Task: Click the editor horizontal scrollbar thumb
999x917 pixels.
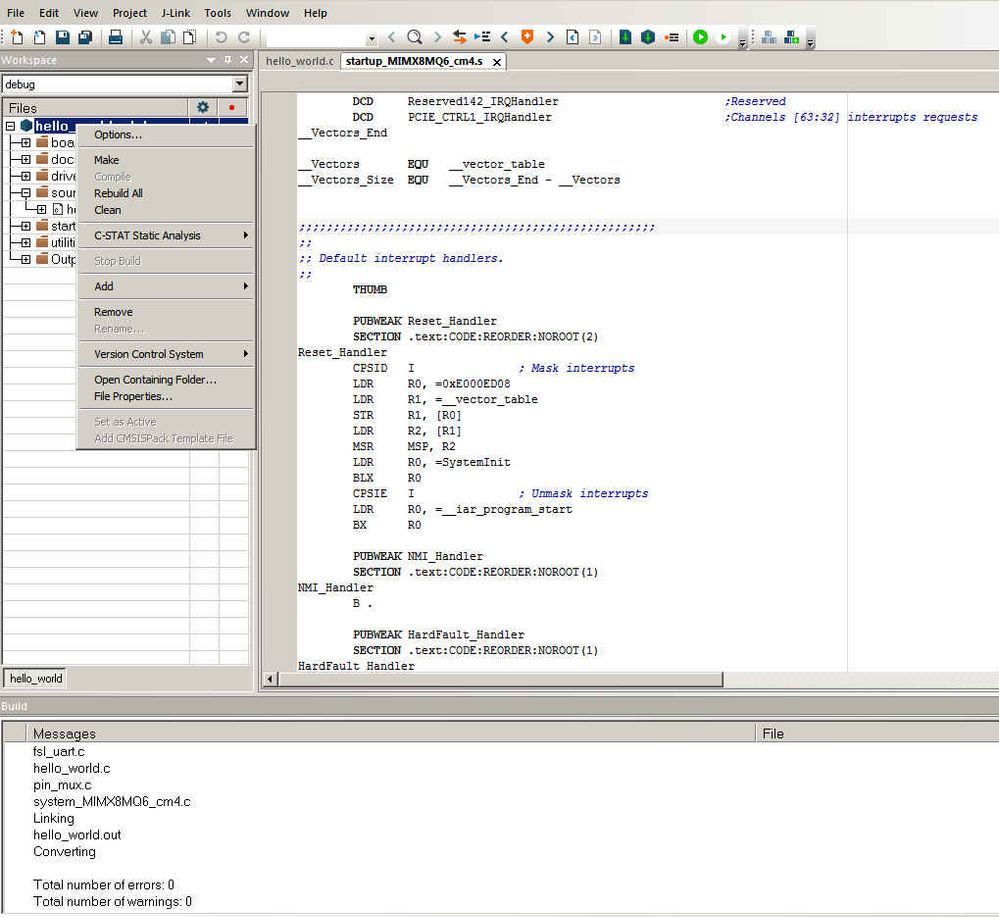Action: [501, 679]
